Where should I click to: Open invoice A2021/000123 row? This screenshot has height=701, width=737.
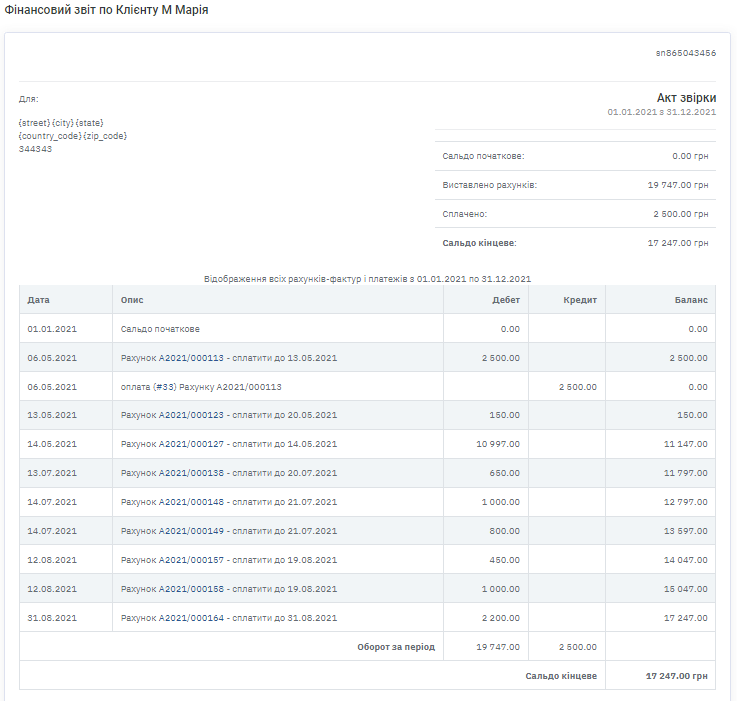tap(228, 416)
